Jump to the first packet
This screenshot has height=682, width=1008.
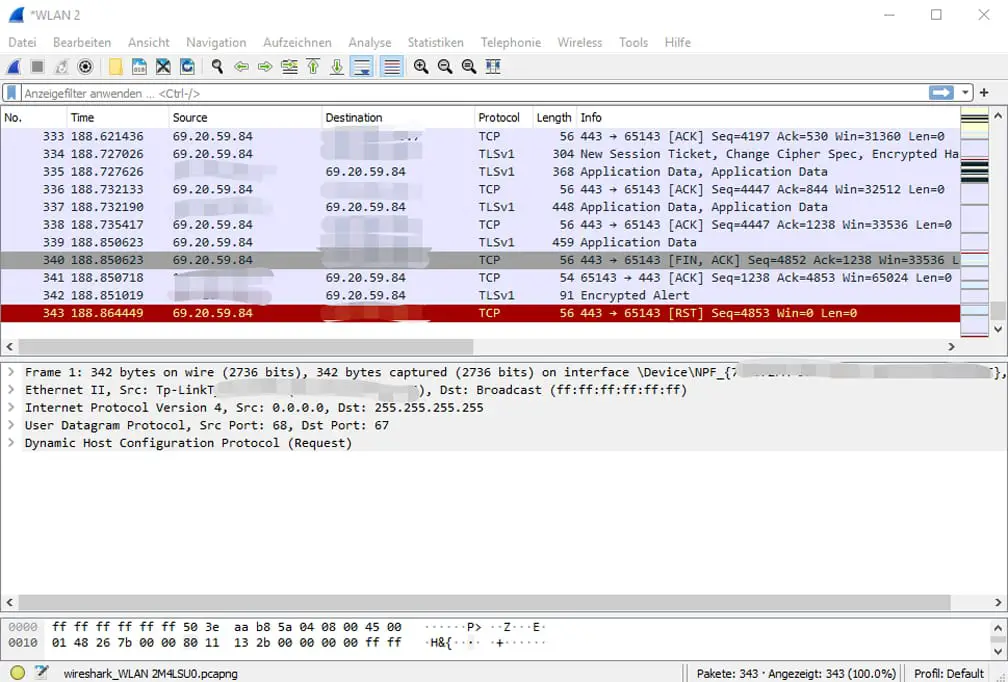tap(313, 66)
